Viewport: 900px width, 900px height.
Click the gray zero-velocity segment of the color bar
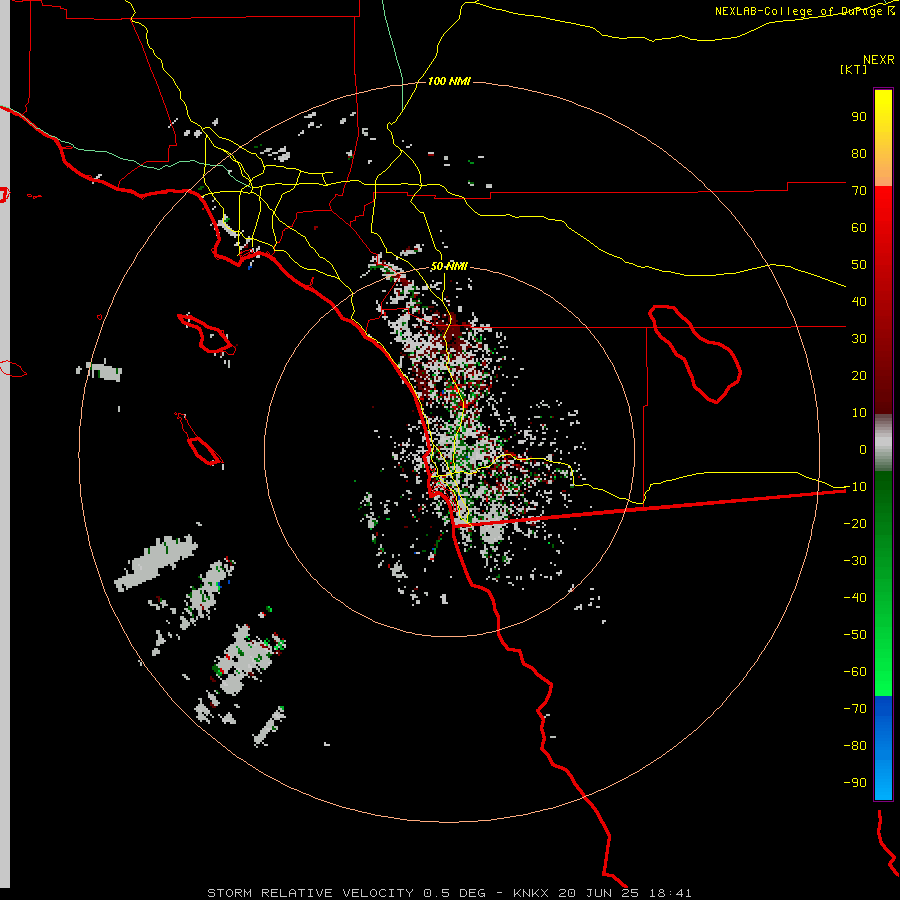click(x=883, y=443)
